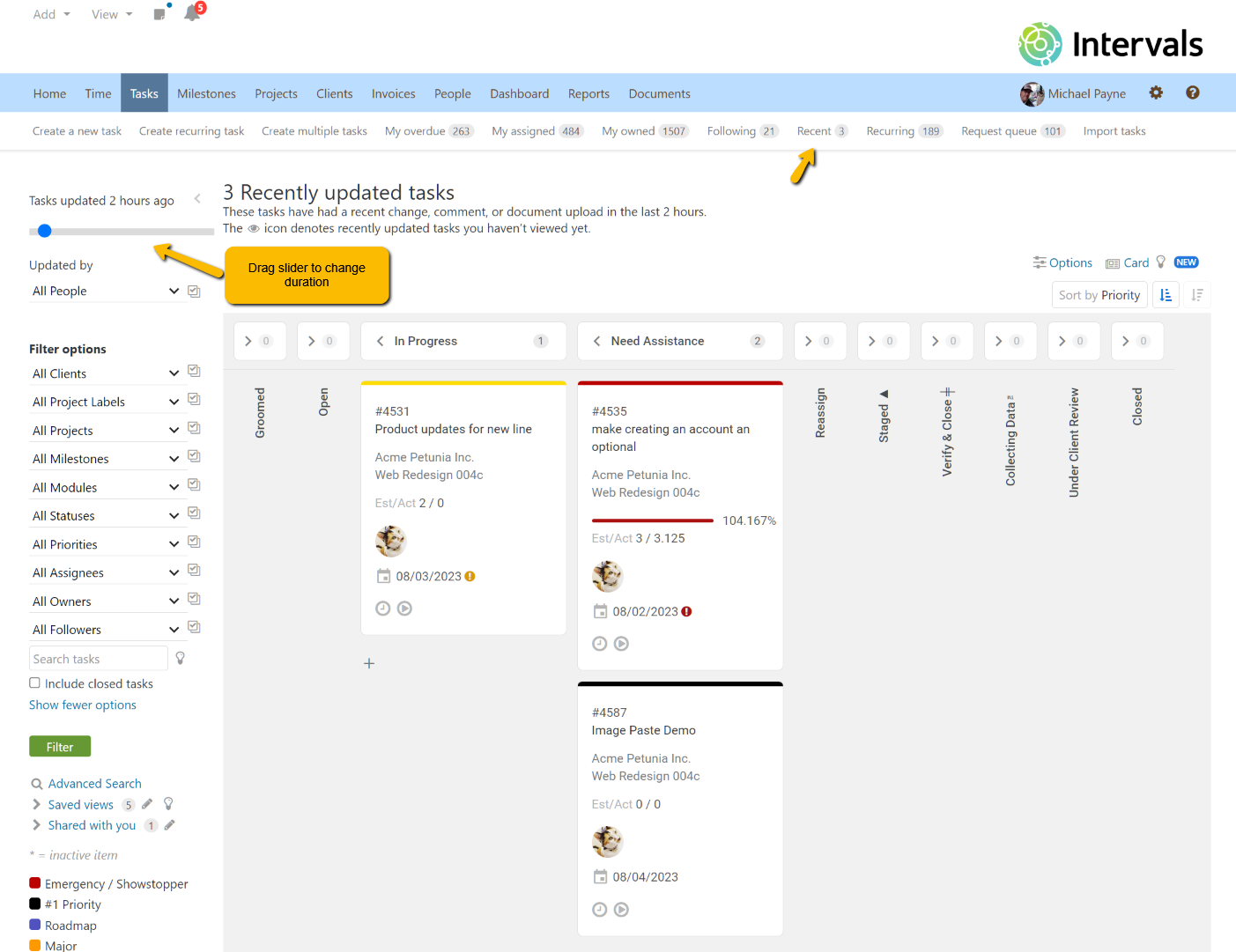Click the Search tasks input field
The image size is (1236, 952).
pos(98,659)
